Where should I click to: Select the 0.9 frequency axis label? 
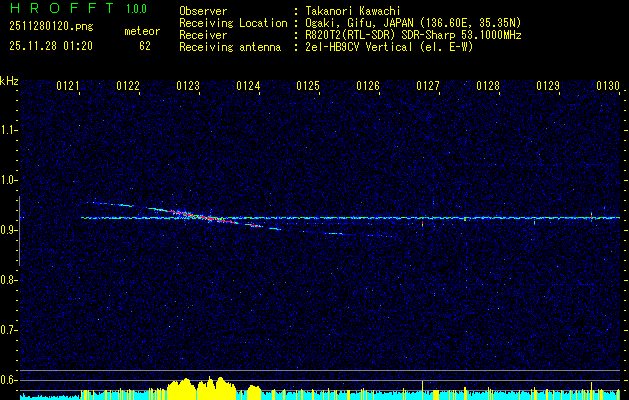[9, 230]
